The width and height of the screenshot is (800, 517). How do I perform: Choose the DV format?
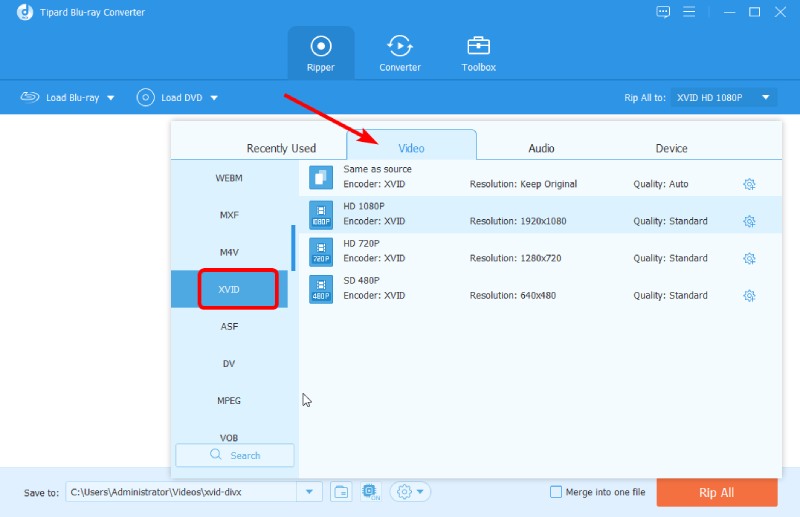[x=229, y=364]
